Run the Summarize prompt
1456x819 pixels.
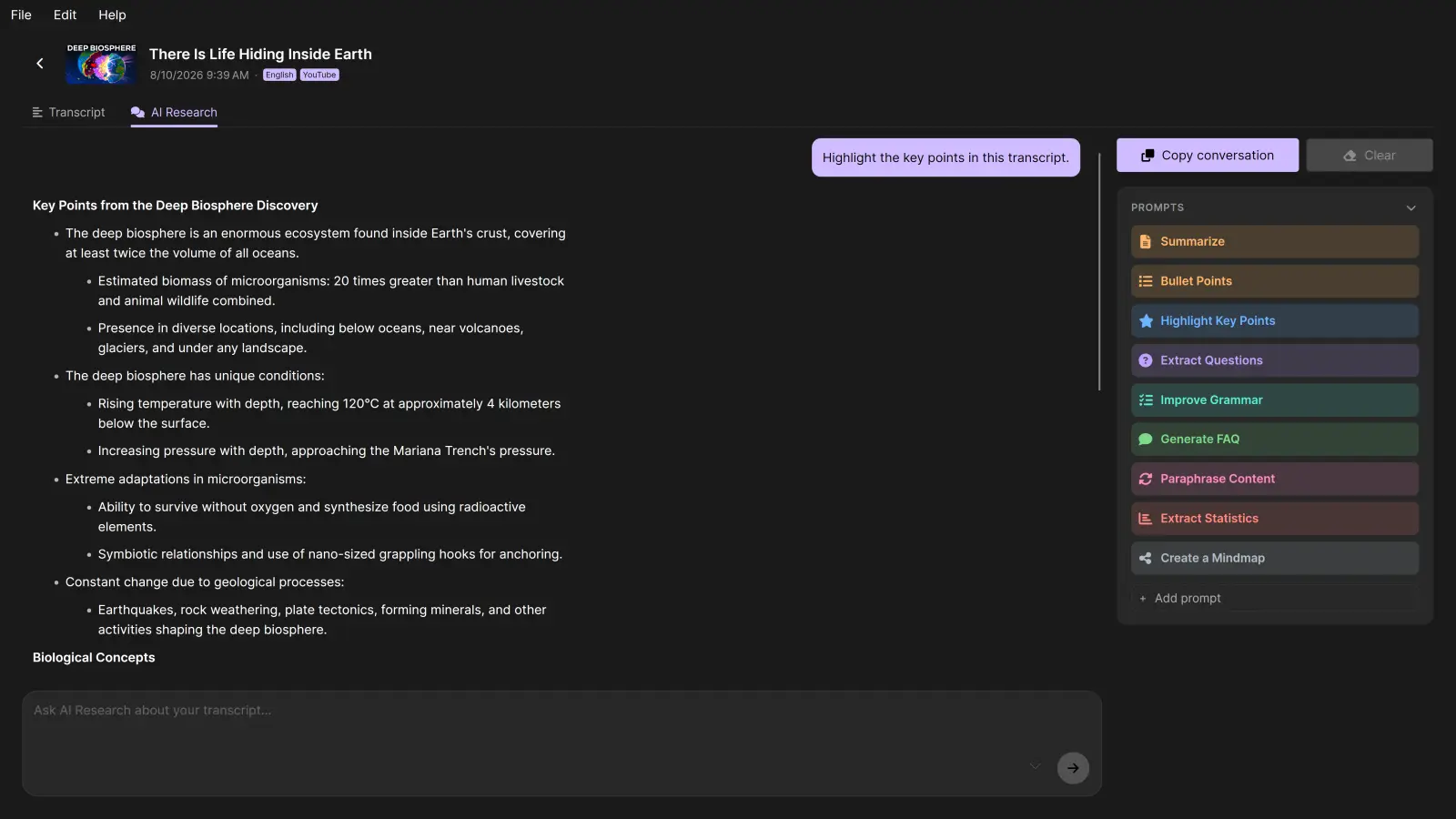[1274, 242]
